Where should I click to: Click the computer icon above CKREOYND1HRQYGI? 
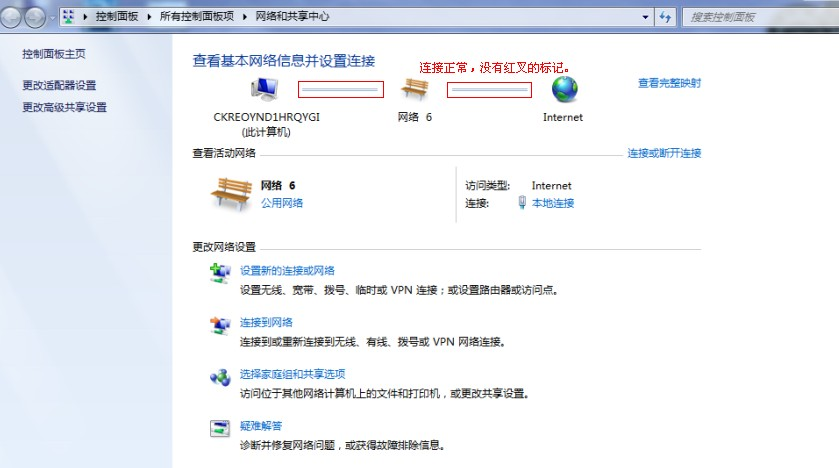pyautogui.click(x=265, y=89)
